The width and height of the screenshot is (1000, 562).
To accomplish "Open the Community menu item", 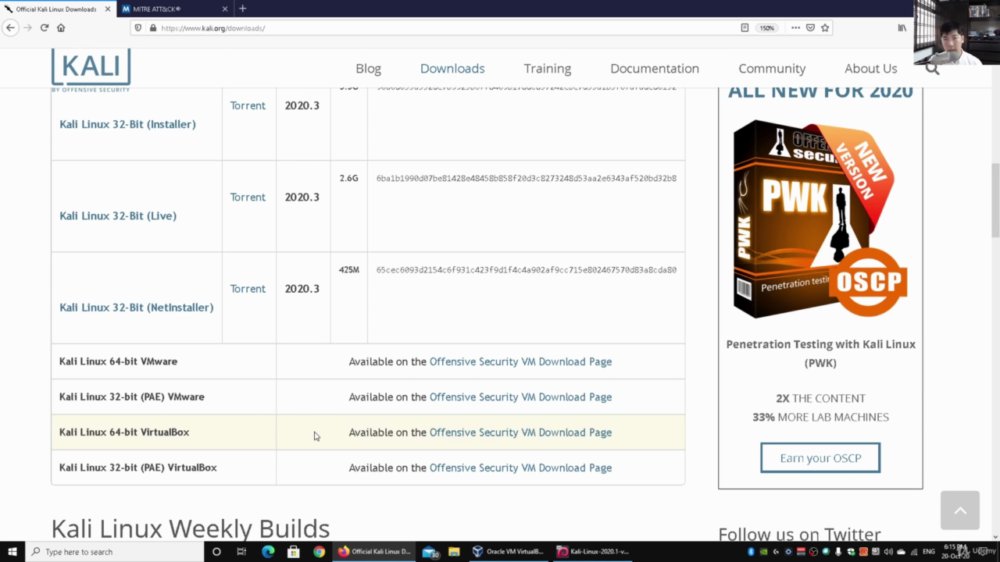I will pyautogui.click(x=772, y=68).
